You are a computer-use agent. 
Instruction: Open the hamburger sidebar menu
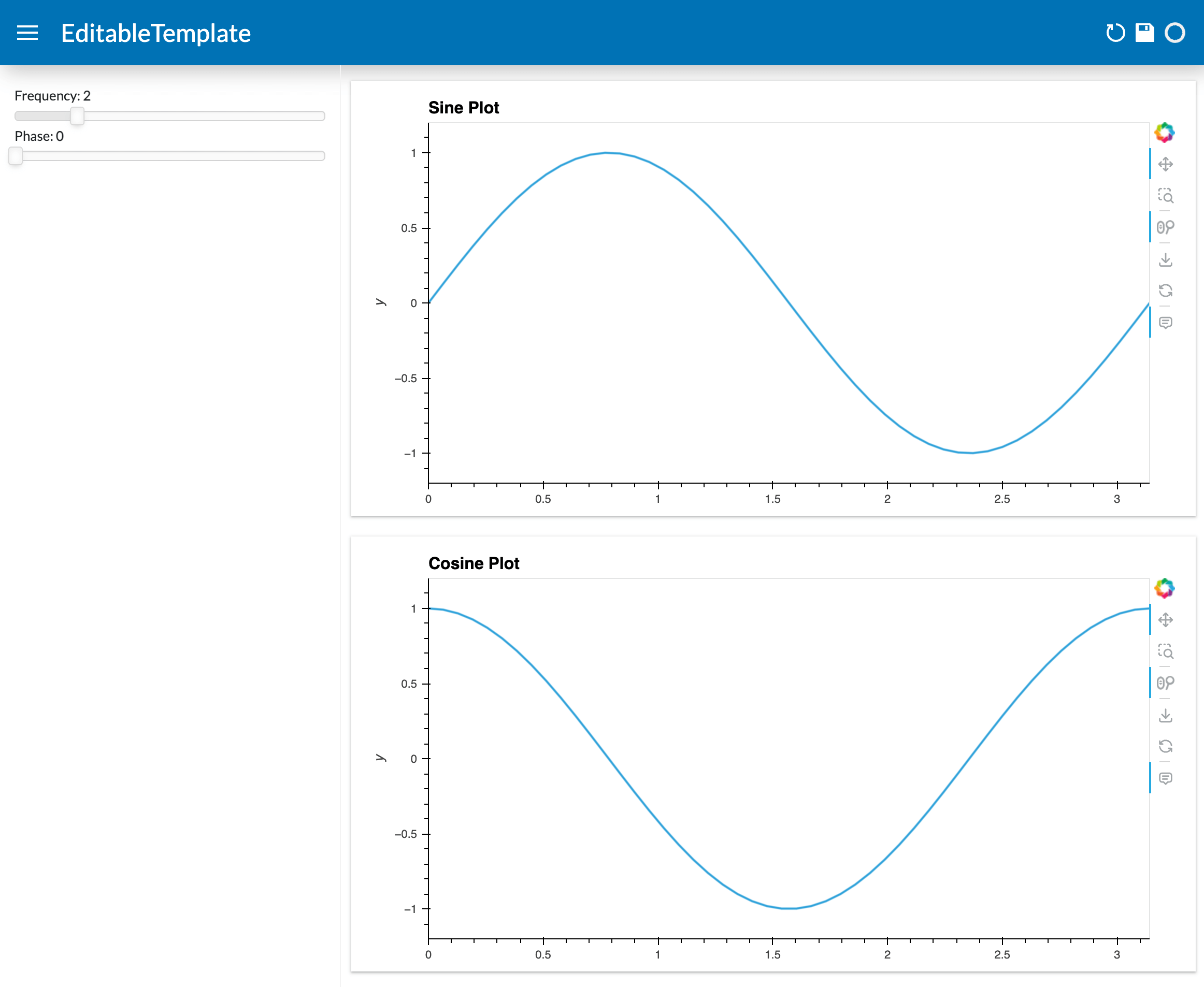27,33
